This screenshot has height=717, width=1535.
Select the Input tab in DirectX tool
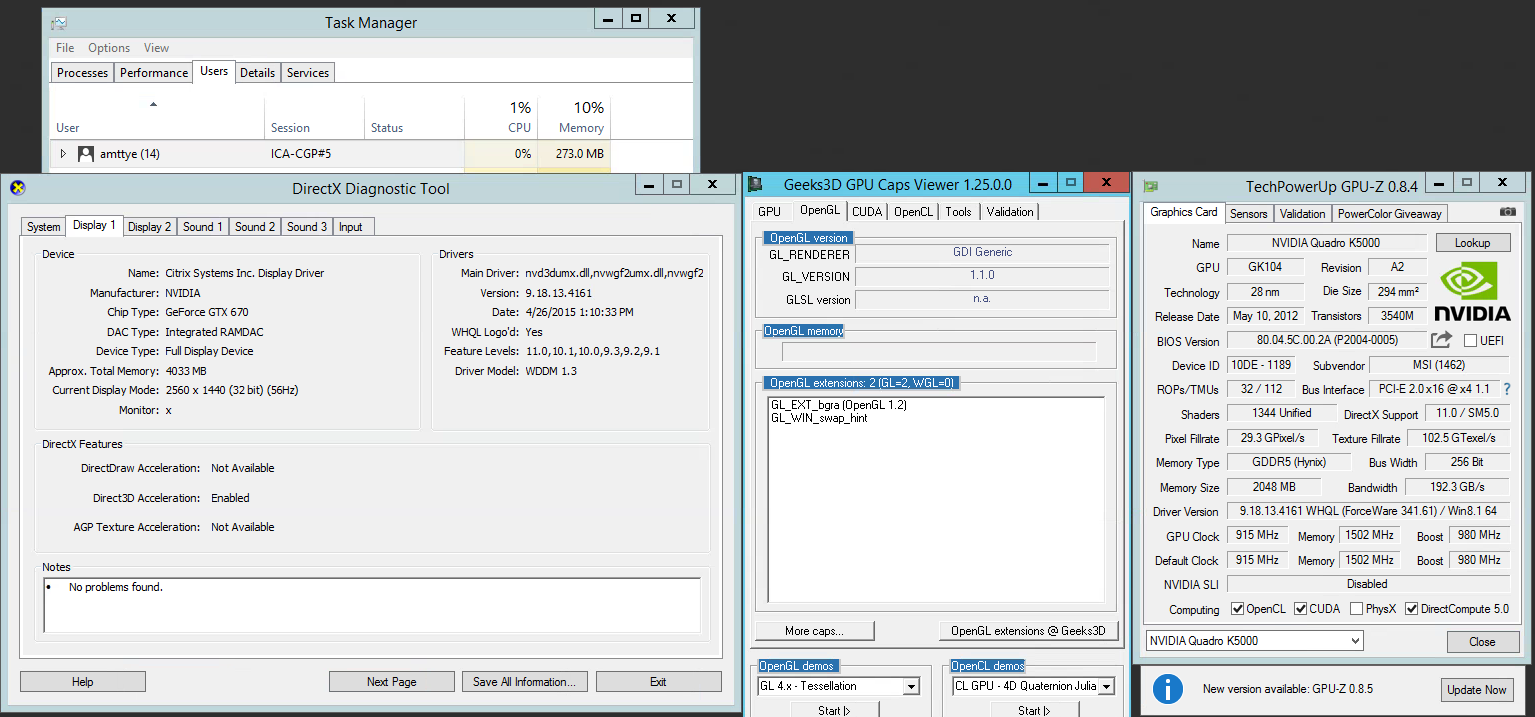tap(351, 227)
